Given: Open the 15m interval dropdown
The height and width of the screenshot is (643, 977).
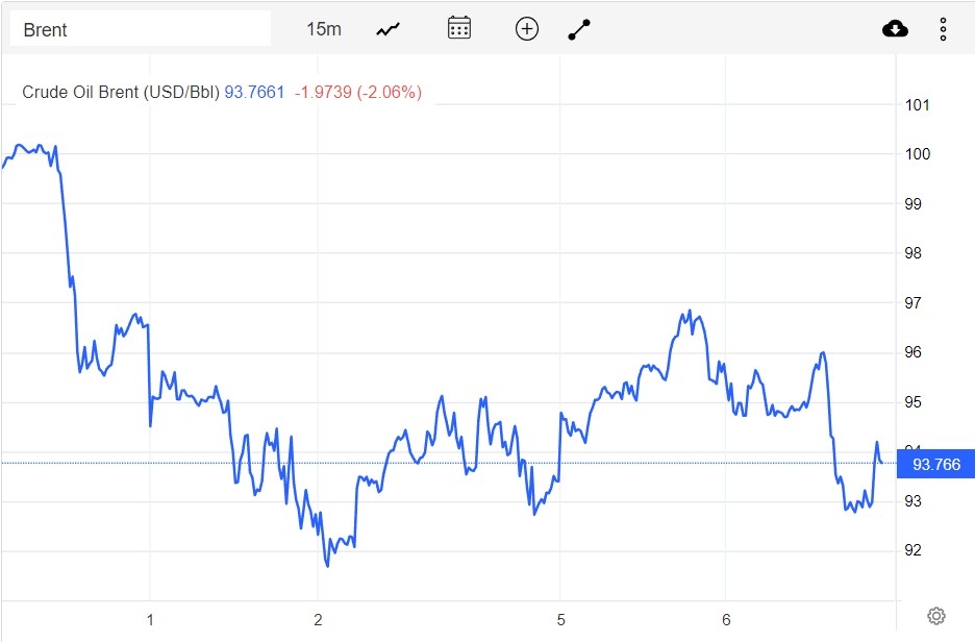Looking at the screenshot, I should [x=323, y=29].
